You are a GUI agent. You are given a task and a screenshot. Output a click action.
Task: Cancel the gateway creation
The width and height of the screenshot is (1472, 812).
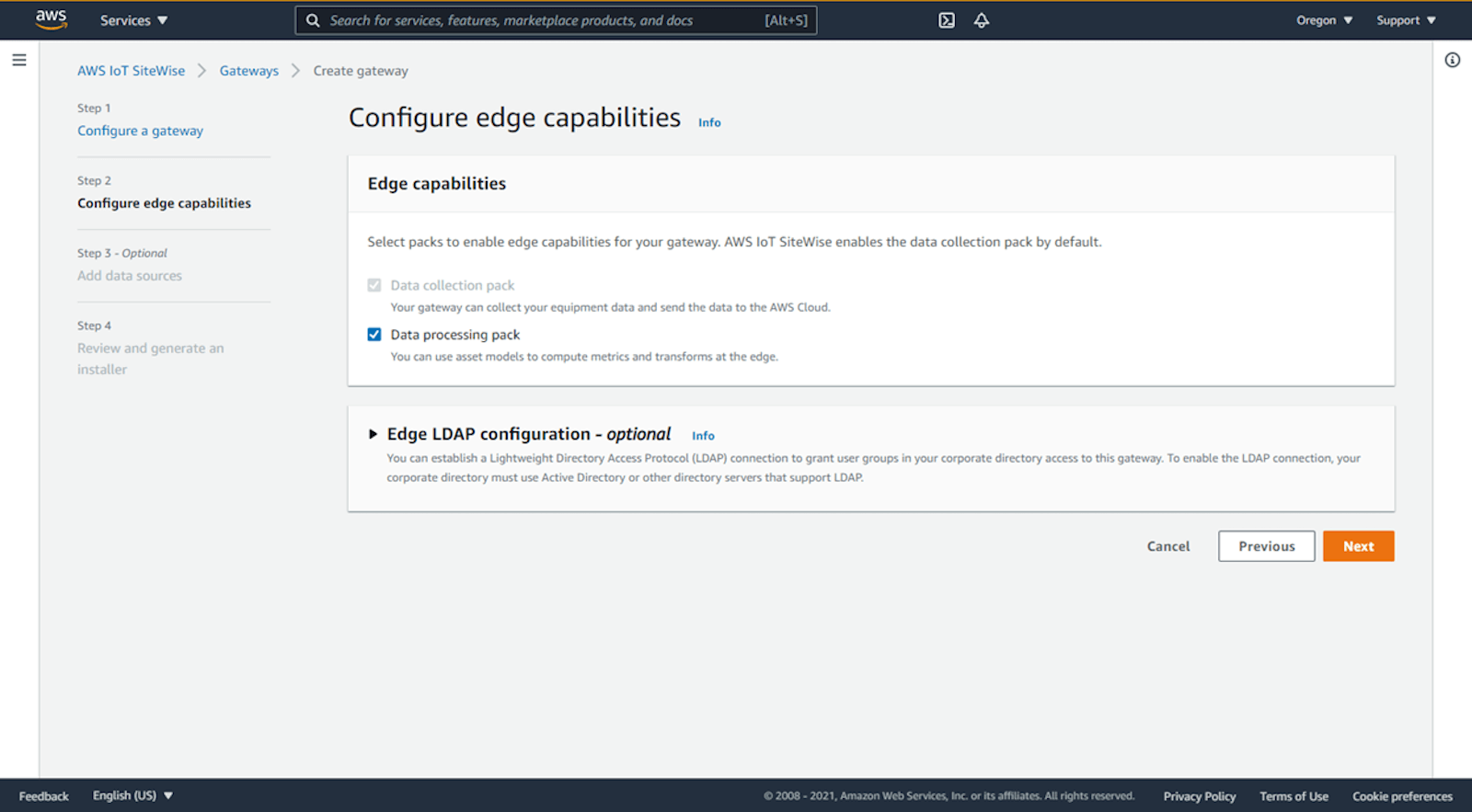tap(1168, 546)
